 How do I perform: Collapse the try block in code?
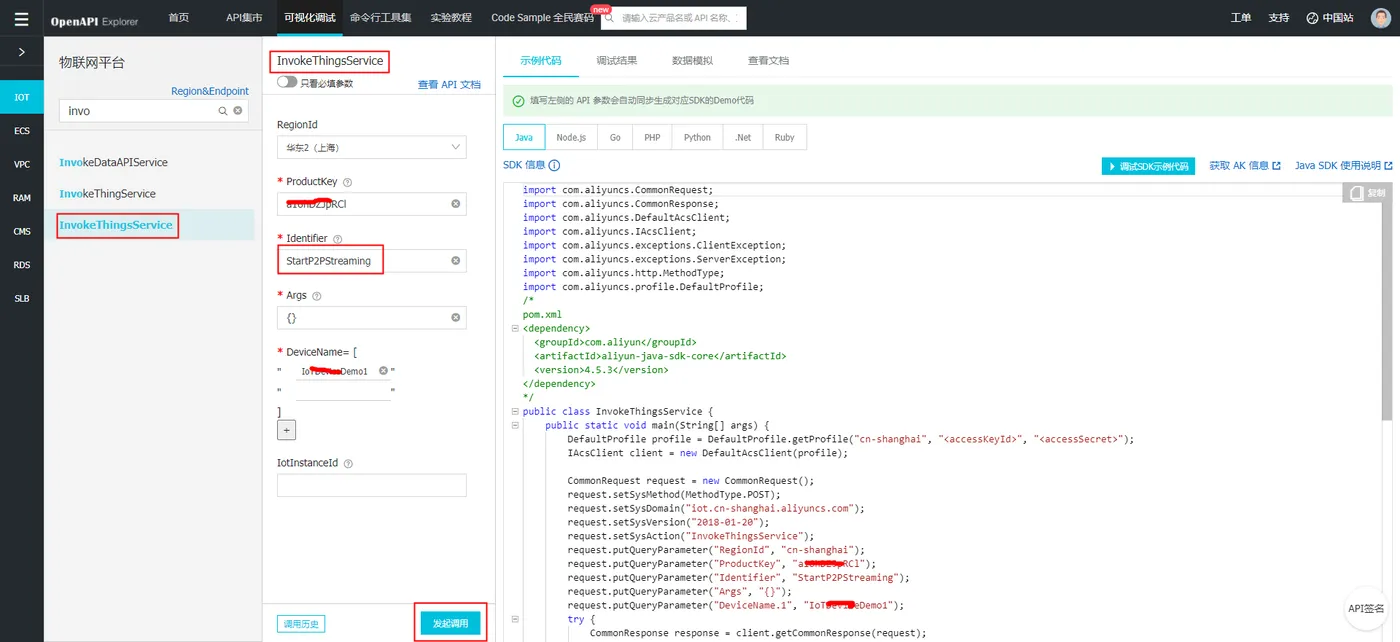click(515, 619)
